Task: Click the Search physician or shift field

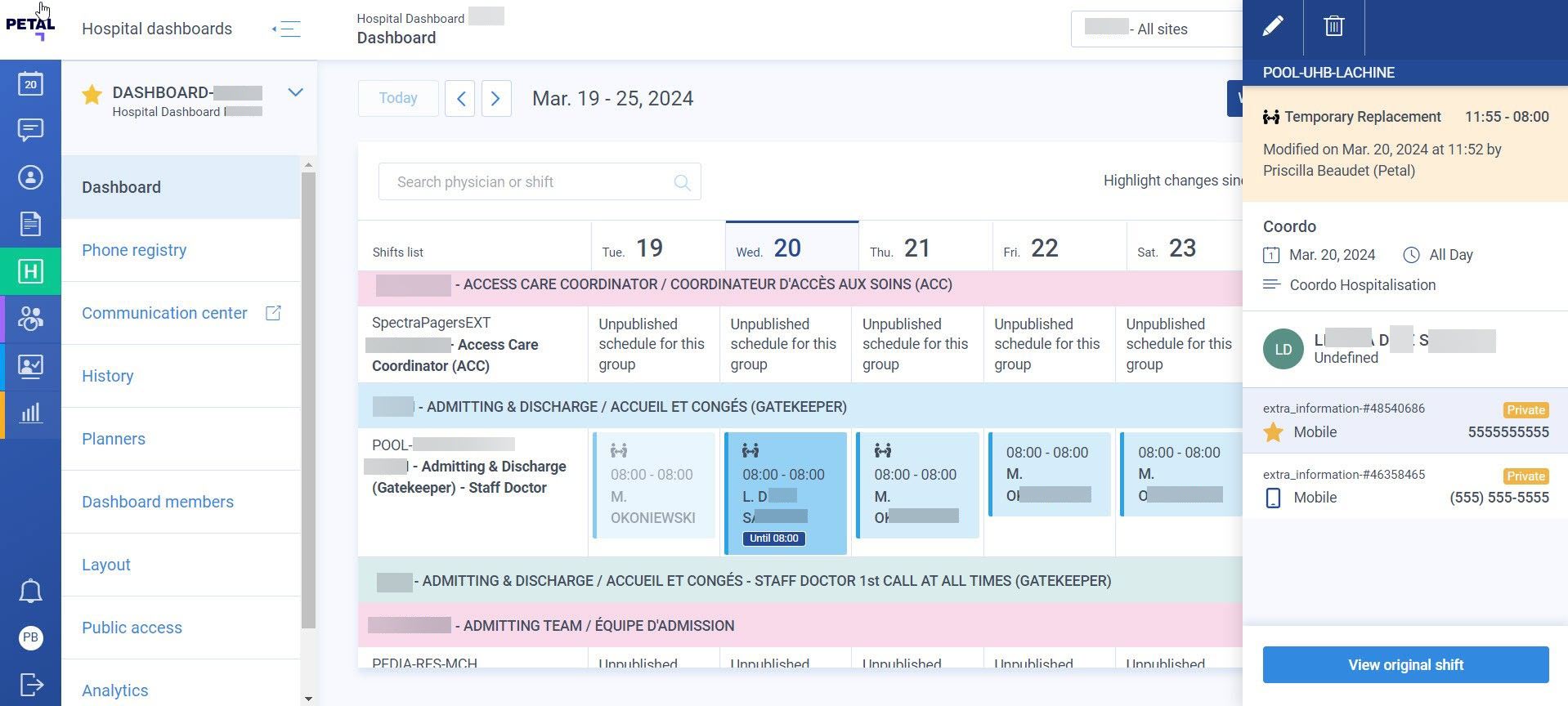Action: pyautogui.click(x=540, y=182)
